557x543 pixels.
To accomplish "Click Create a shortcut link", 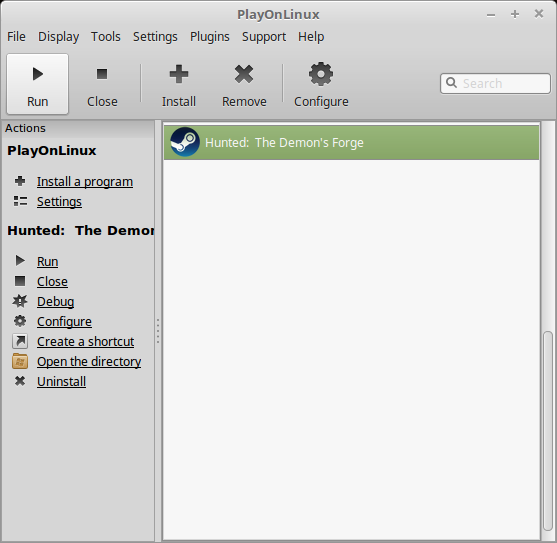I will (86, 341).
